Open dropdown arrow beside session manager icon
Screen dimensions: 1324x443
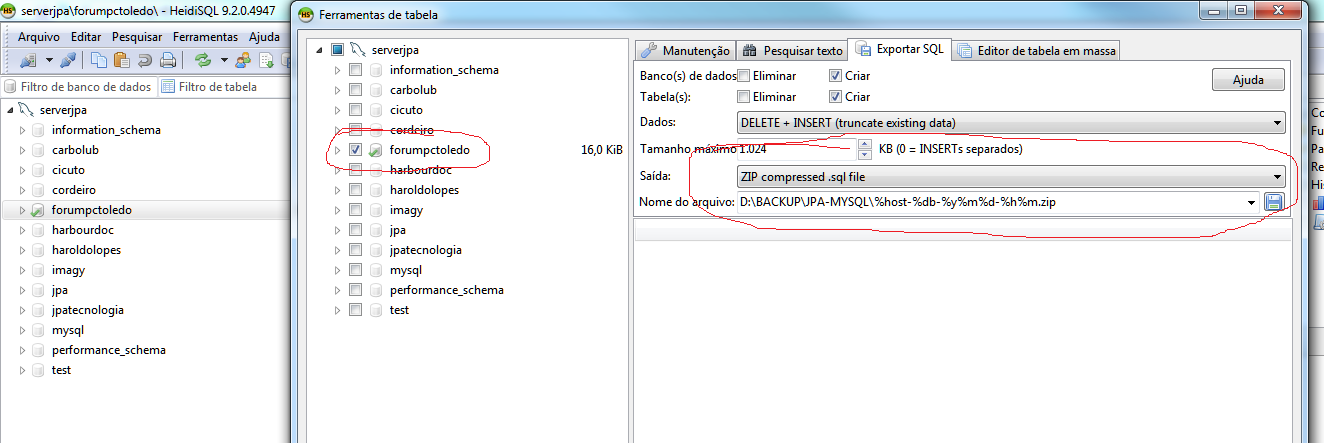pyautogui.click(x=47, y=60)
